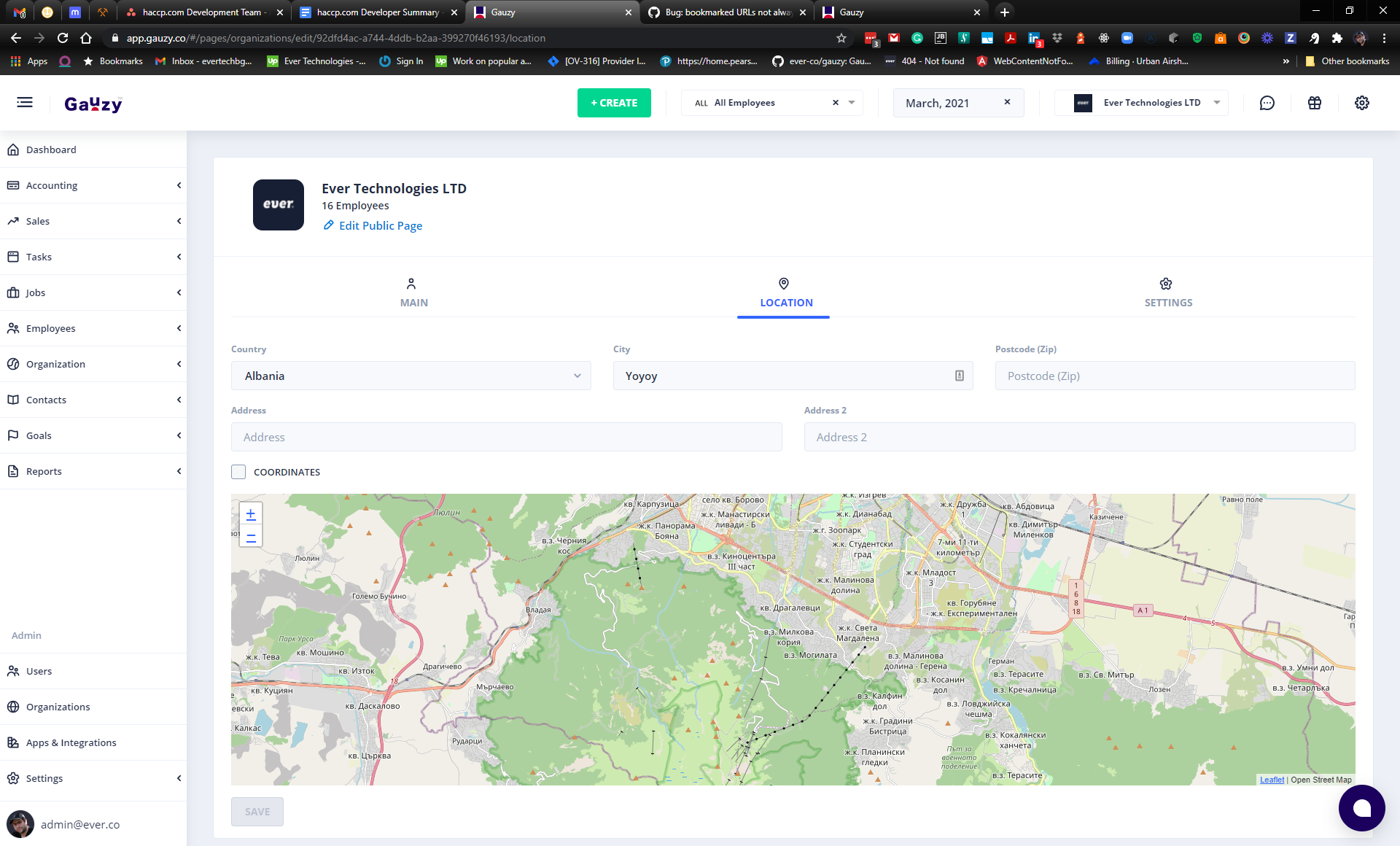1400x846 pixels.
Task: Open the Country dropdown showing Albania
Action: [411, 376]
